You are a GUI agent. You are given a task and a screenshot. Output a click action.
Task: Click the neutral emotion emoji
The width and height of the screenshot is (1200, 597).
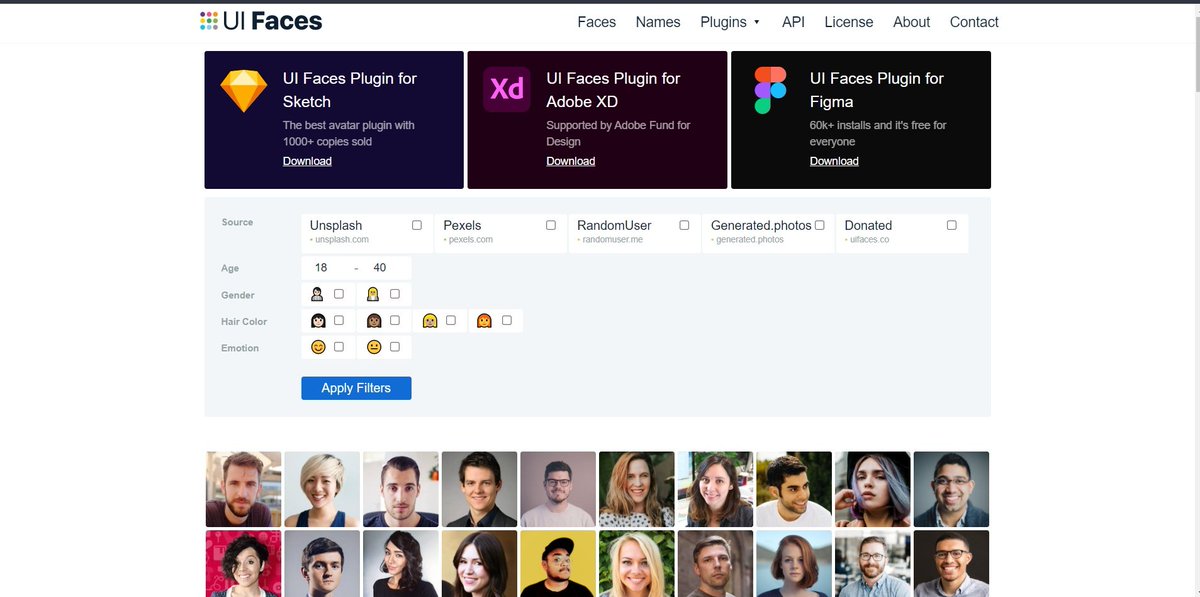click(x=374, y=347)
